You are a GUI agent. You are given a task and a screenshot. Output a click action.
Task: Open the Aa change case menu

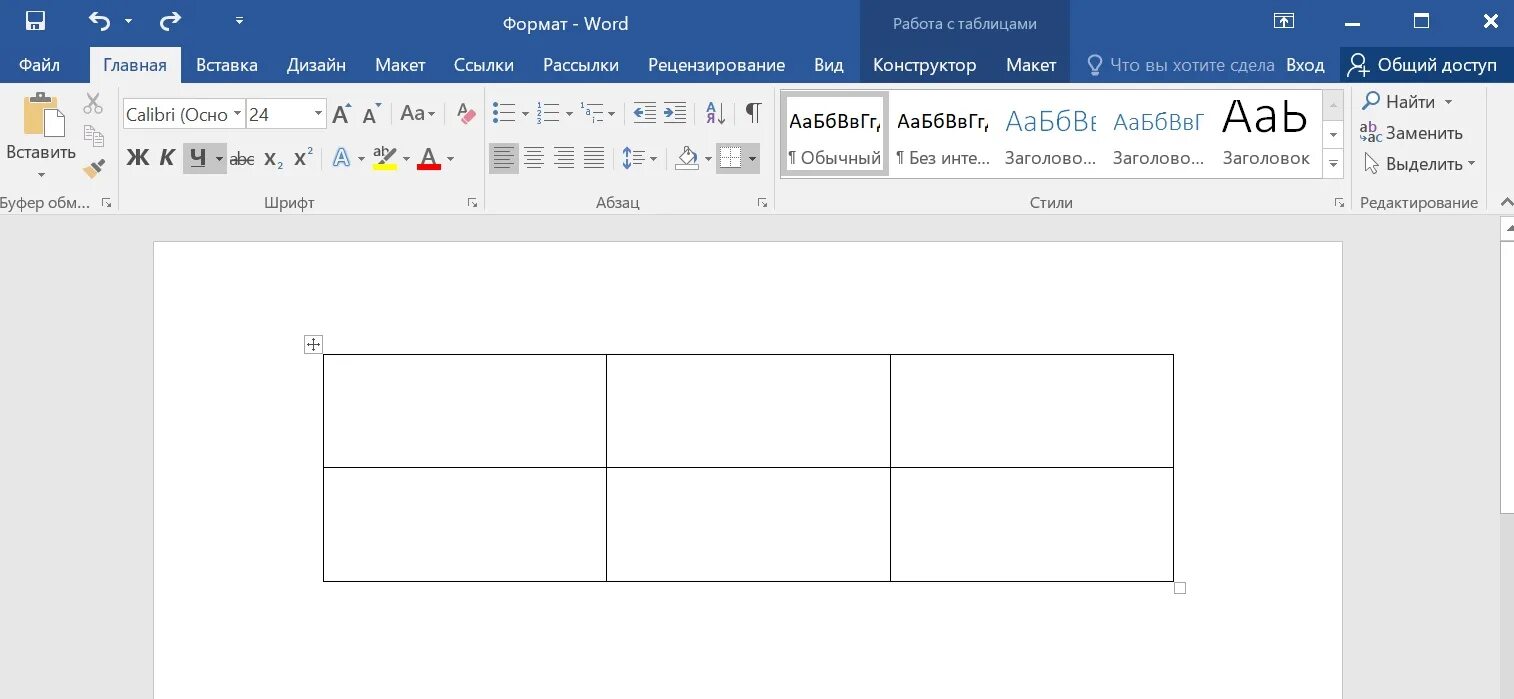(x=418, y=114)
